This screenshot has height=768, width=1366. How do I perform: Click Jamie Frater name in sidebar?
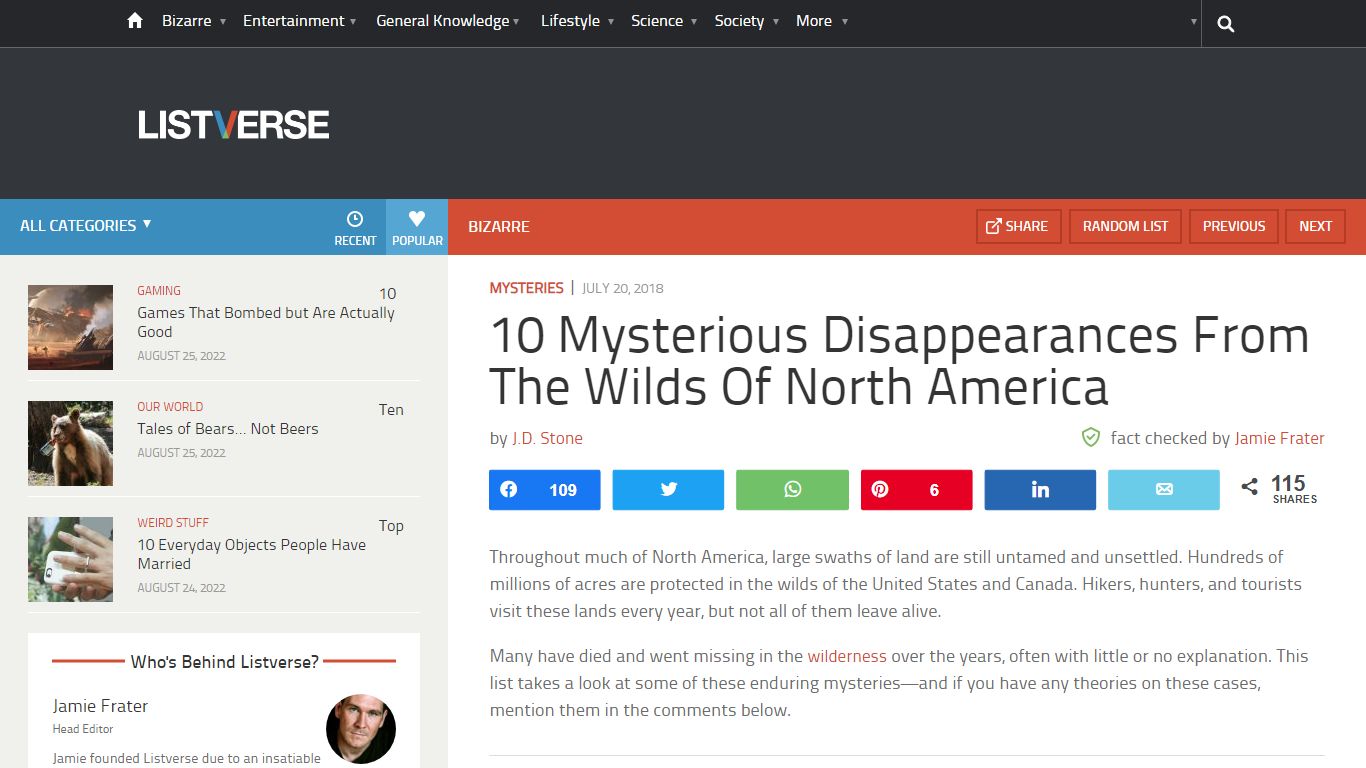pos(100,706)
